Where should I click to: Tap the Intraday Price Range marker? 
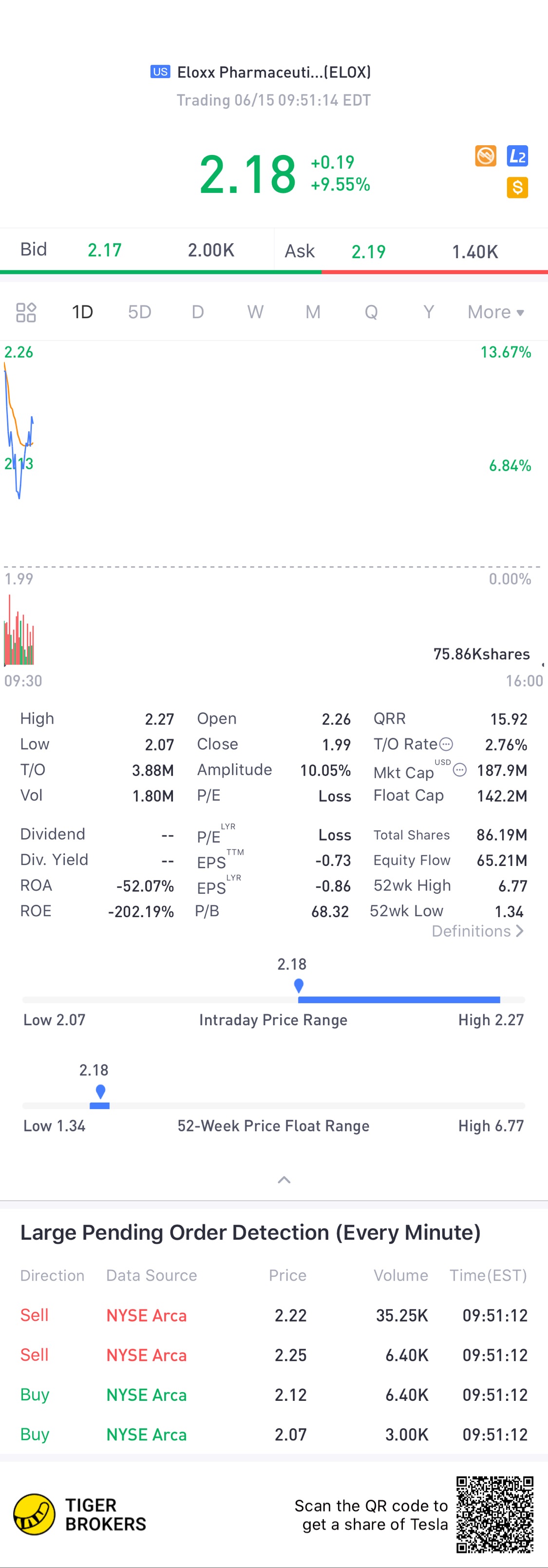click(299, 985)
